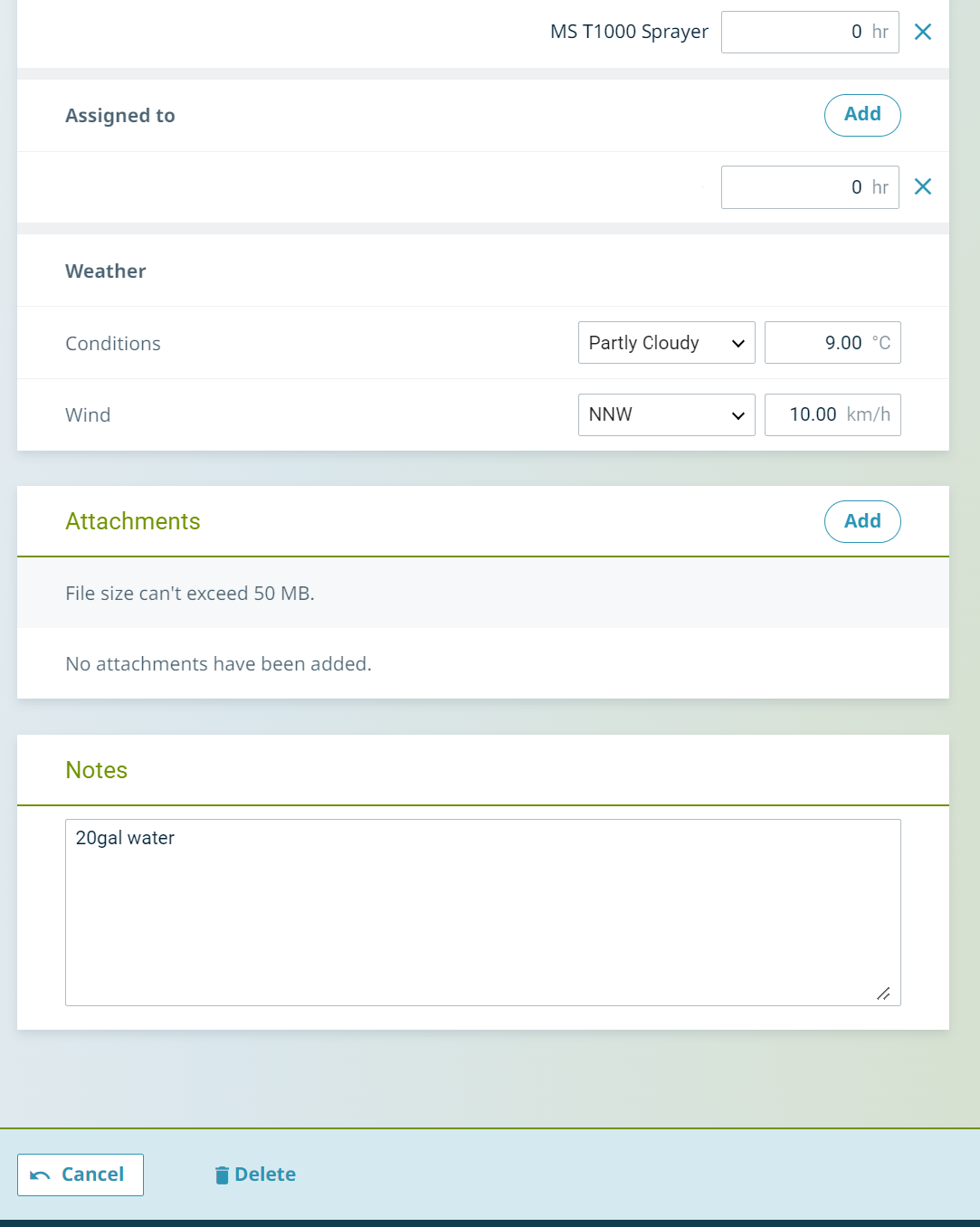Click the Weather section heading
This screenshot has width=980, height=1227.
coord(106,271)
